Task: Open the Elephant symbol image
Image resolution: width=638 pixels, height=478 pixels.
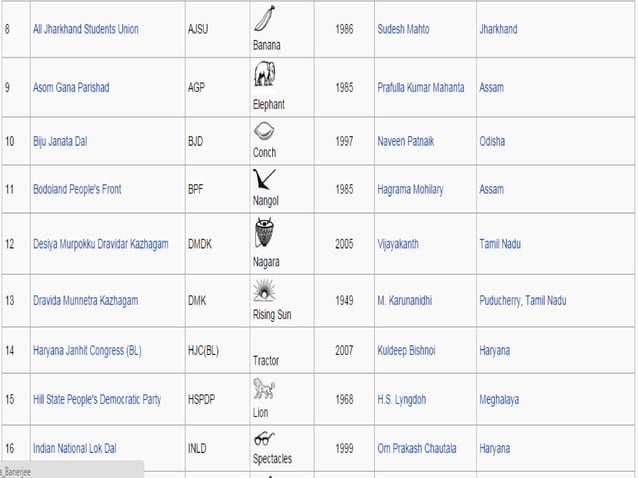Action: 264,73
